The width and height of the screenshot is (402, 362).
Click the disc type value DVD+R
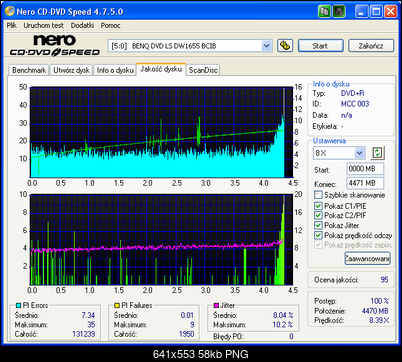click(352, 93)
